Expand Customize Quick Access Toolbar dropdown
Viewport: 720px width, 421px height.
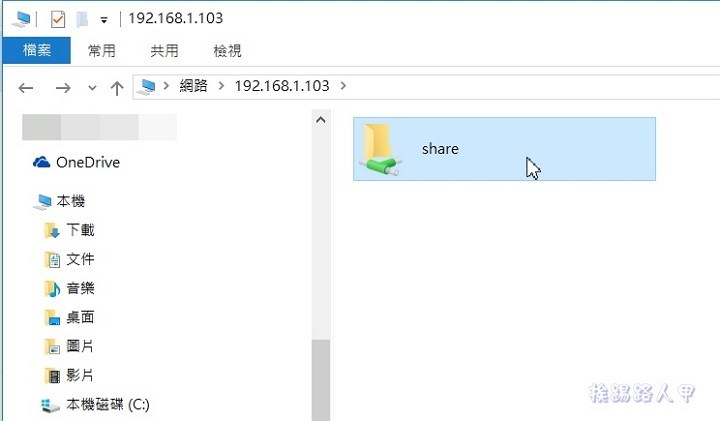point(104,20)
